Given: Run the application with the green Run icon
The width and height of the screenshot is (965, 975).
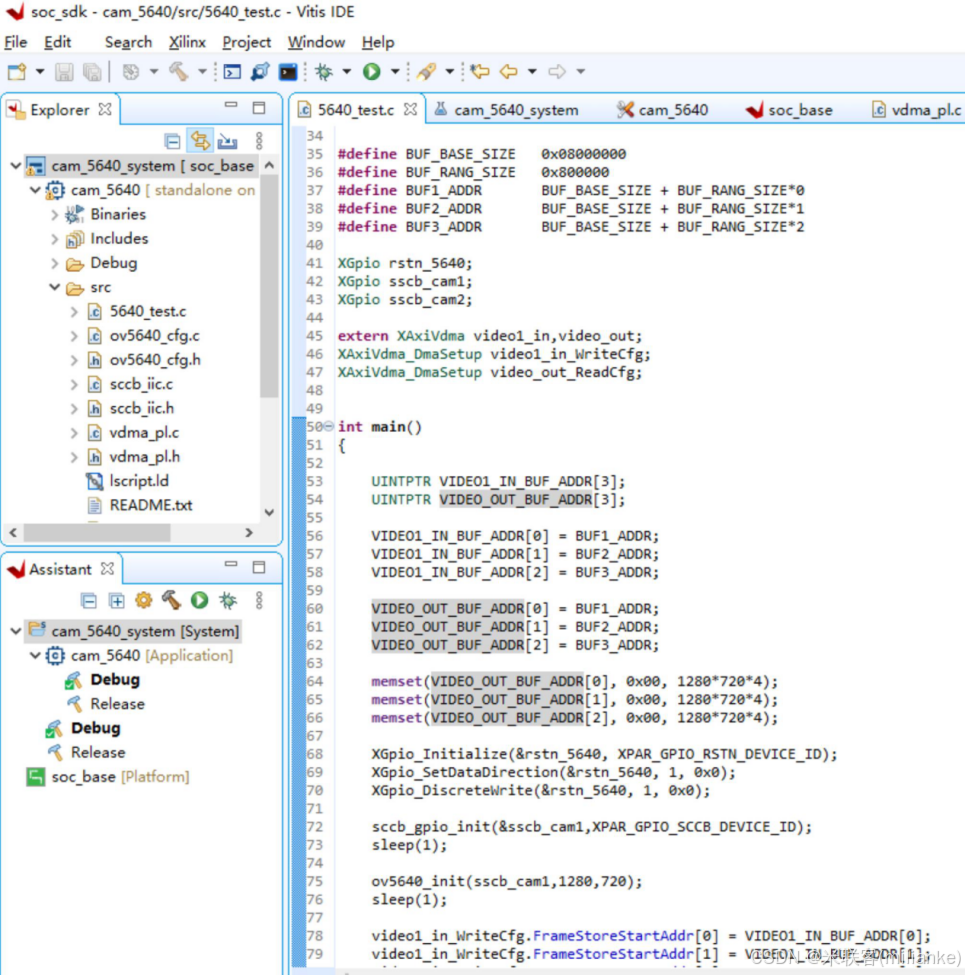Looking at the screenshot, I should (x=370, y=71).
